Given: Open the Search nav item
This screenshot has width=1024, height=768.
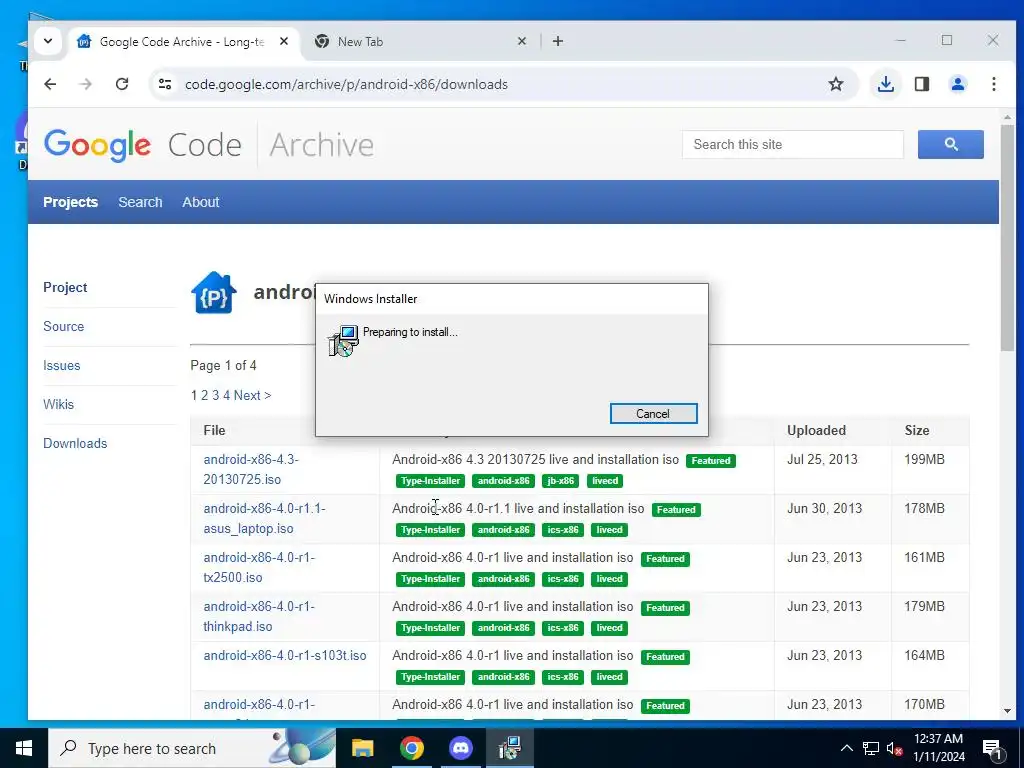Looking at the screenshot, I should point(140,202).
